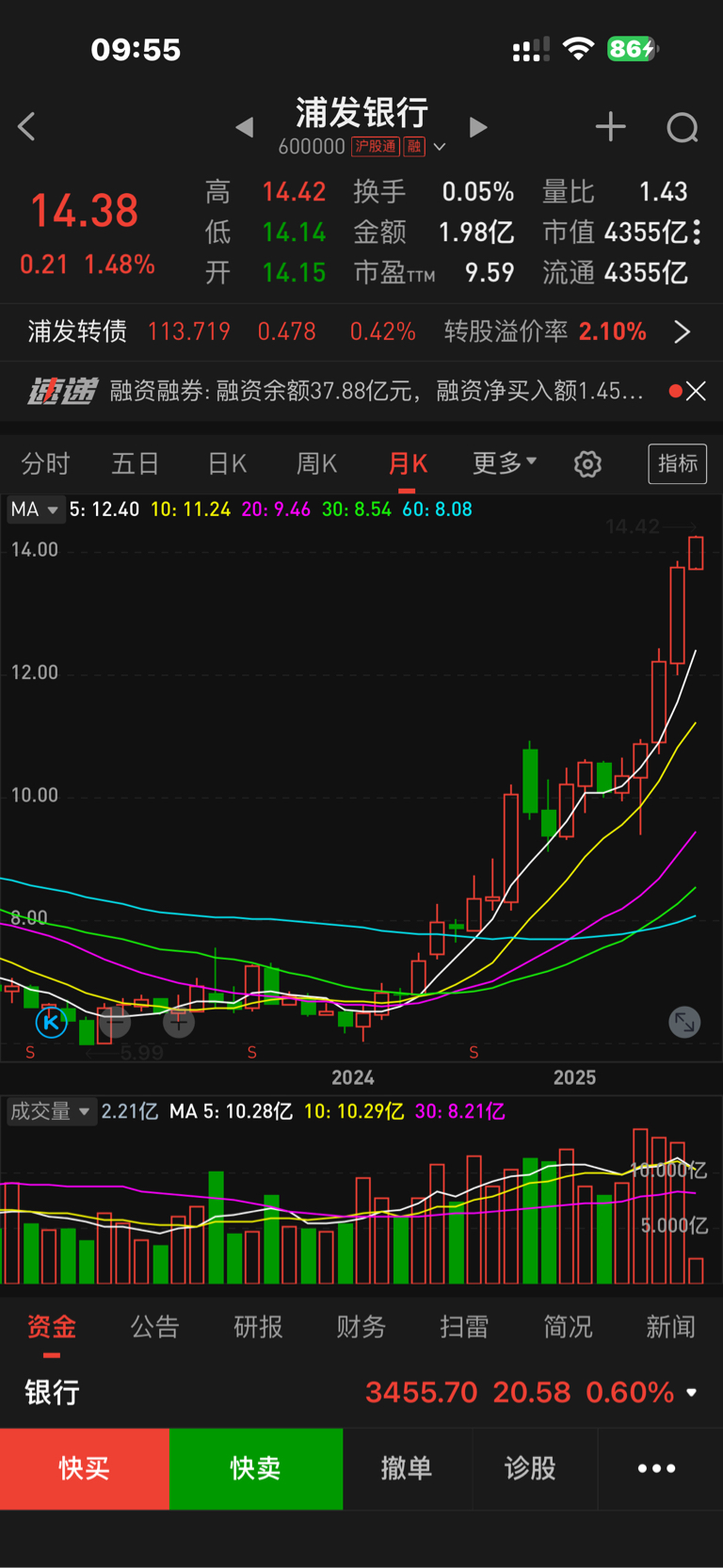This screenshot has width=723, height=1568.
Task: Close the 速递 news banner
Action: (x=696, y=391)
